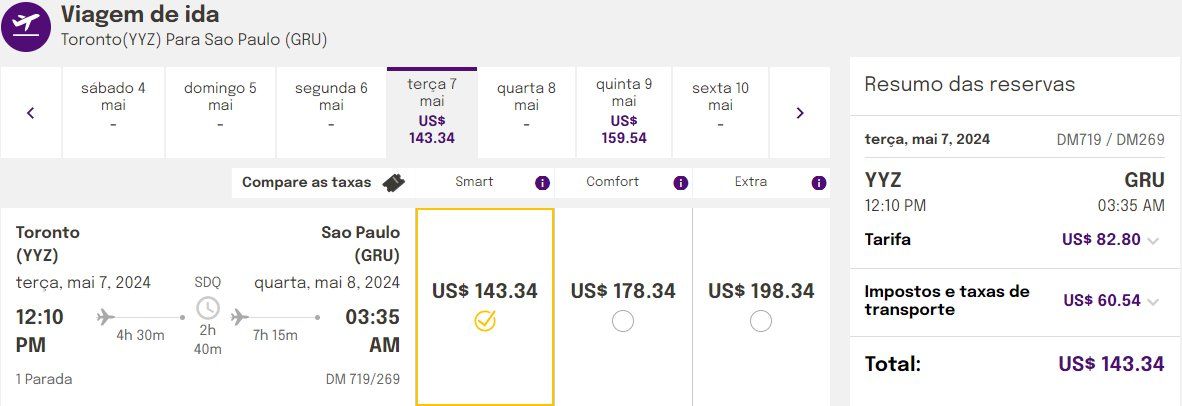Select the sexta 10 mai date tab
The height and width of the screenshot is (406, 1182).
720,112
